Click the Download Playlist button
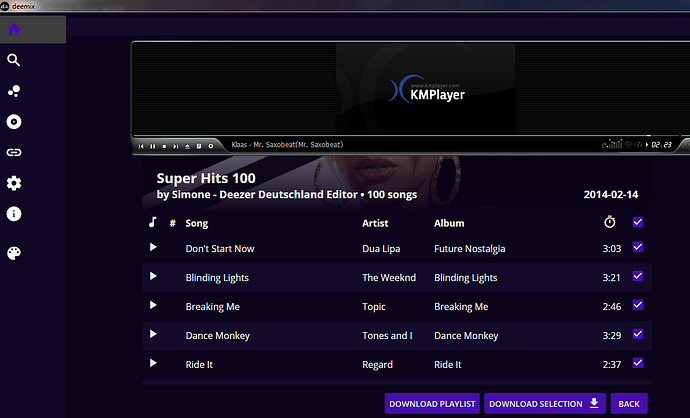This screenshot has height=418, width=690. coord(432,403)
